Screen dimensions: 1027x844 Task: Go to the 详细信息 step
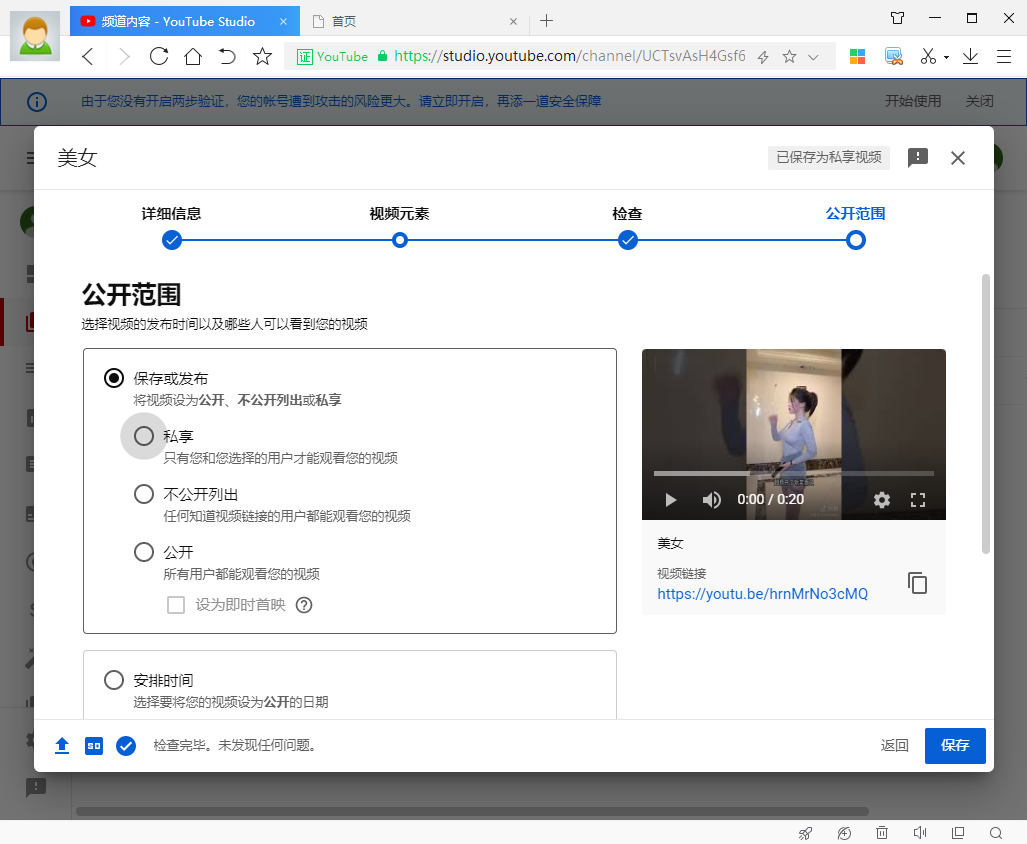[172, 227]
